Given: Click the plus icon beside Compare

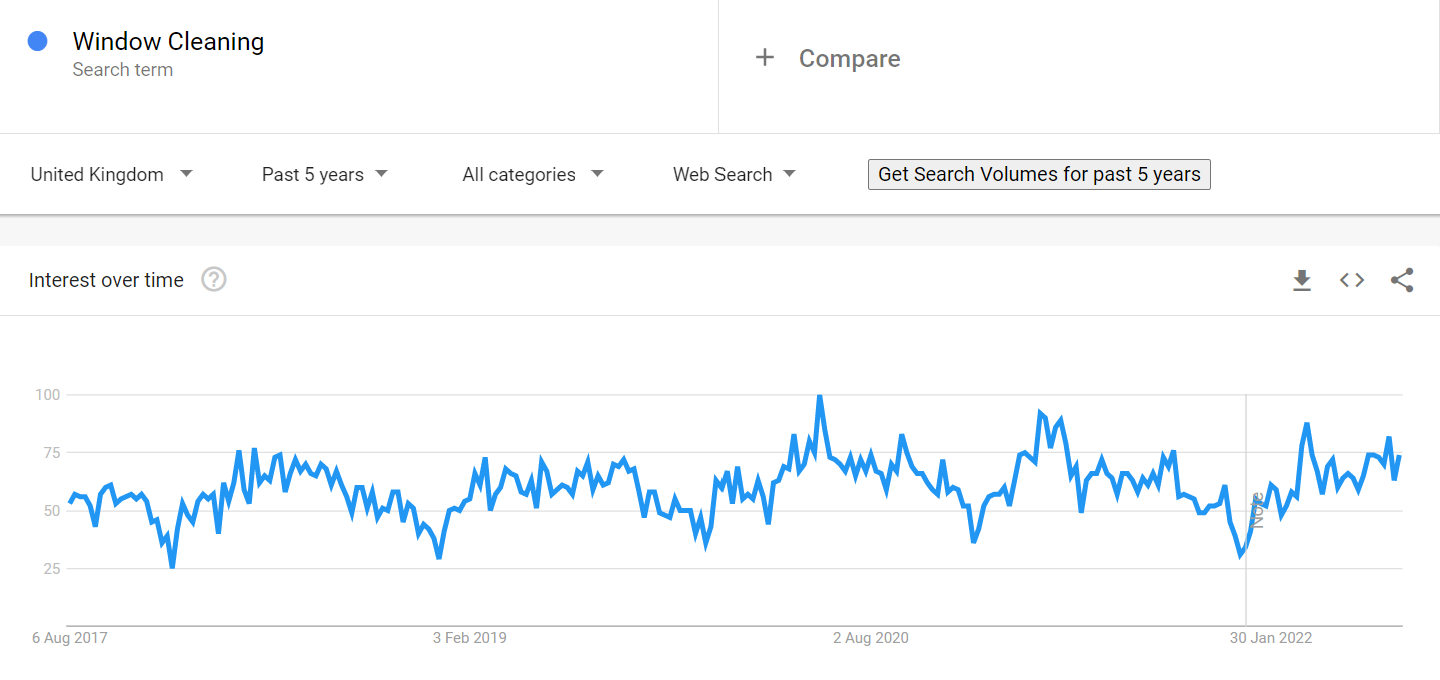Looking at the screenshot, I should (x=765, y=58).
